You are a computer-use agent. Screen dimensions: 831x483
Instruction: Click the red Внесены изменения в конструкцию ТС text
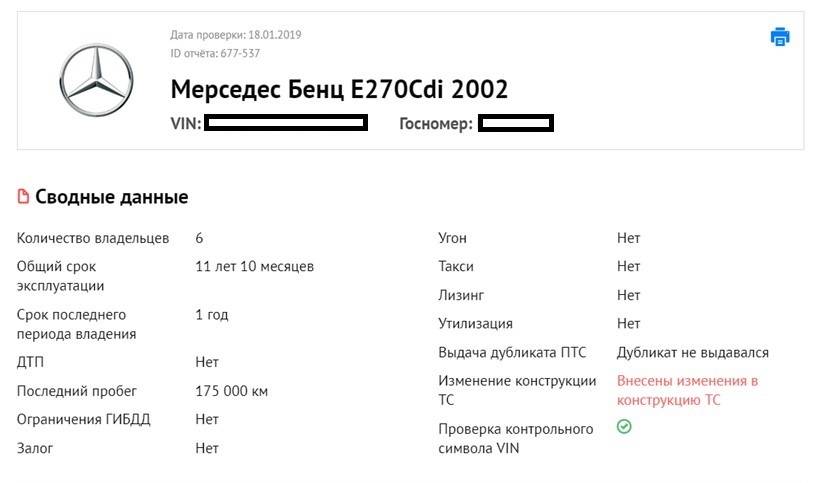687,390
